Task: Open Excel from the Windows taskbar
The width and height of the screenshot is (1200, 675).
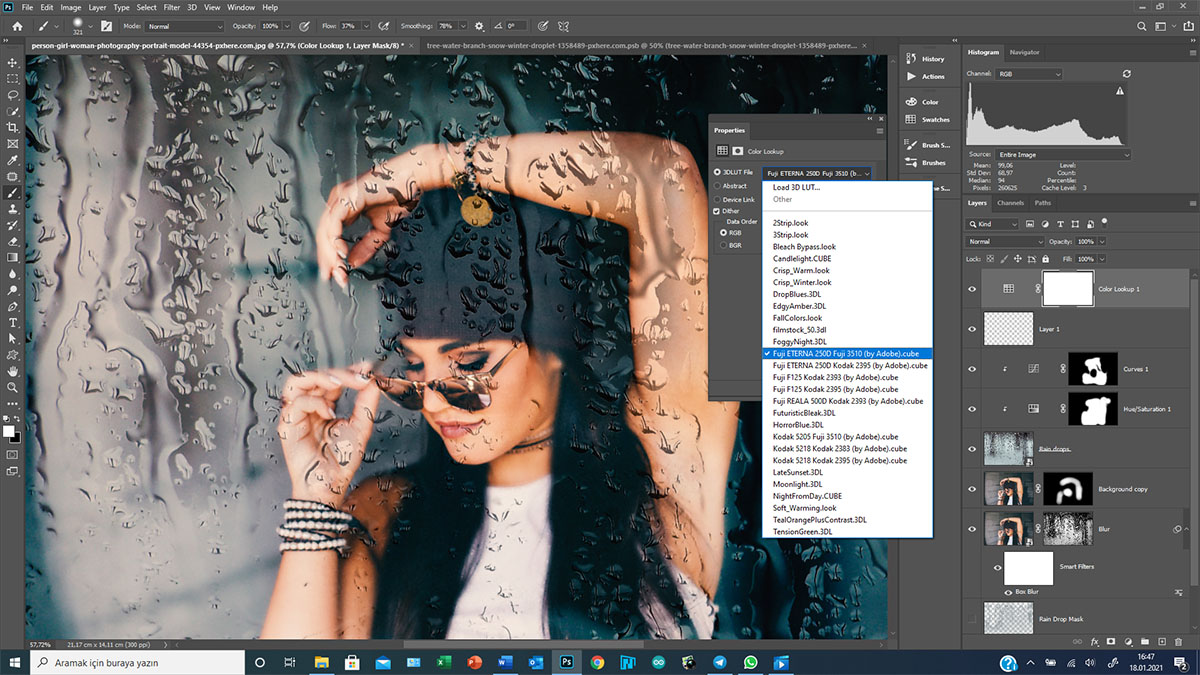Action: (444, 662)
